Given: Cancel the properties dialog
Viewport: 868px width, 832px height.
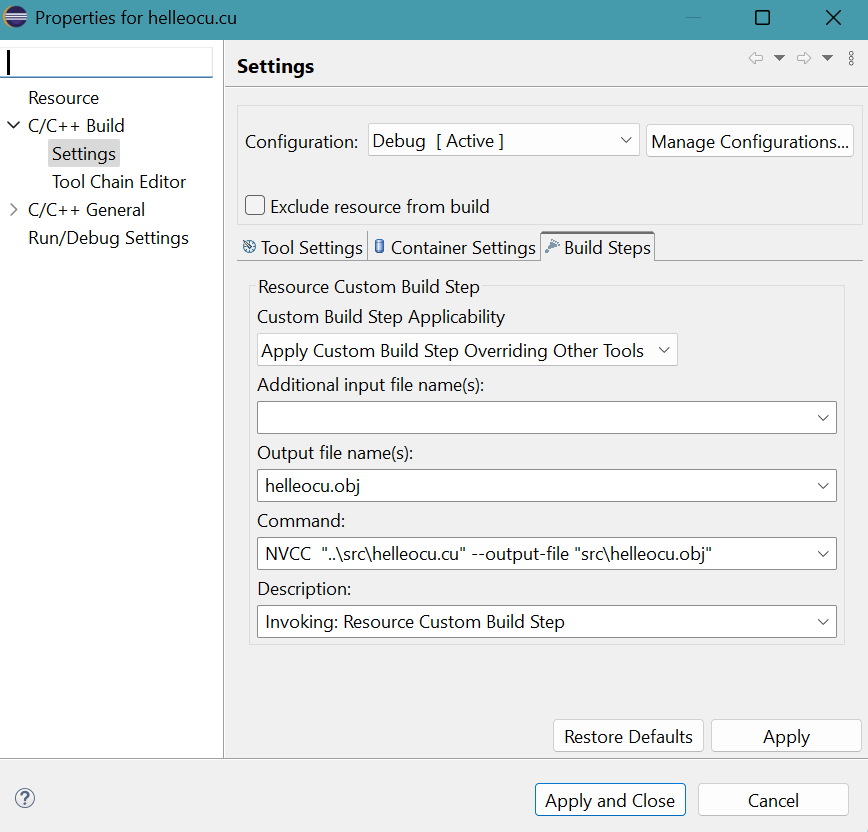Looking at the screenshot, I should click(x=773, y=800).
